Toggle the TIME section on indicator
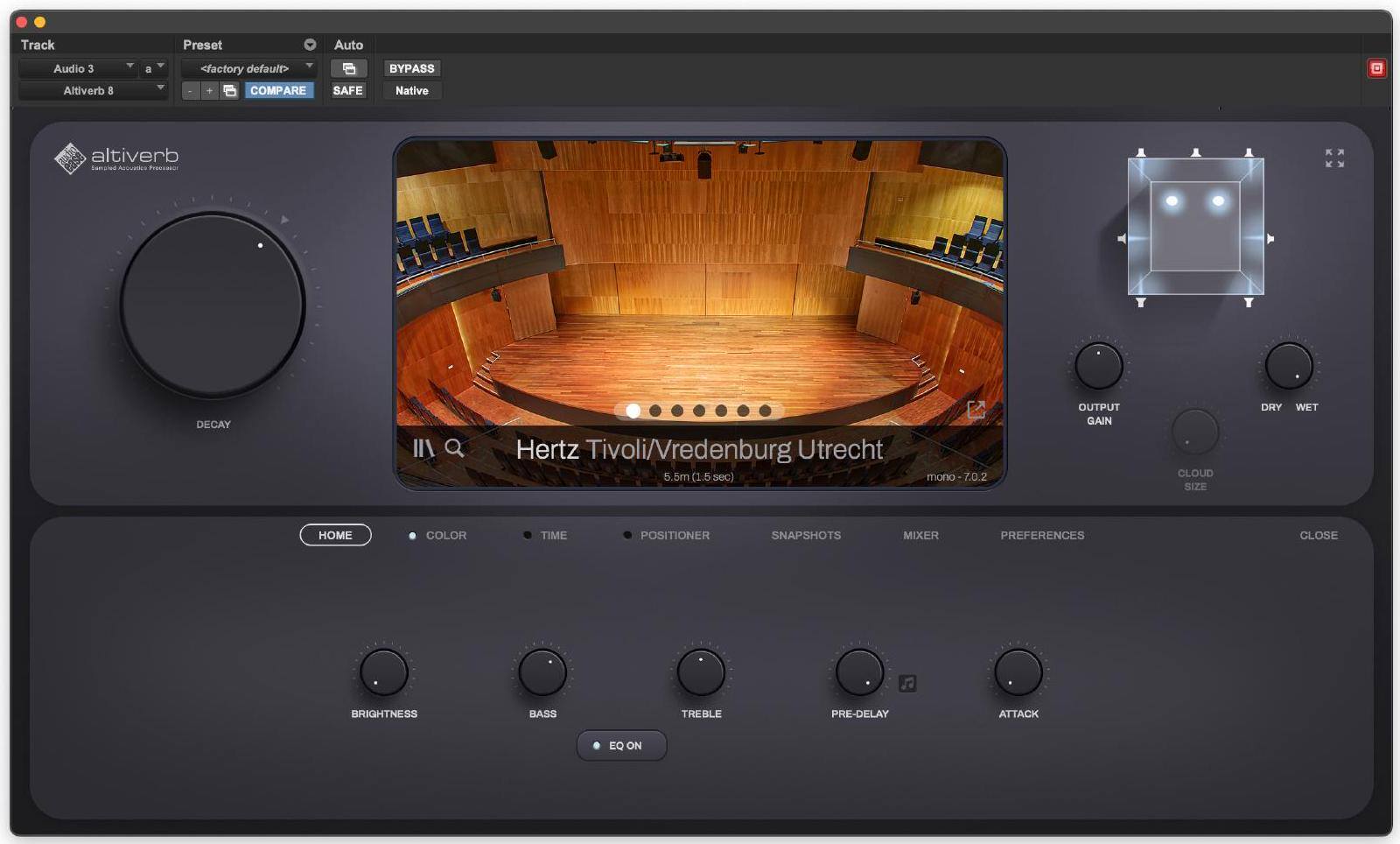This screenshot has height=844, width=1400. (527, 535)
